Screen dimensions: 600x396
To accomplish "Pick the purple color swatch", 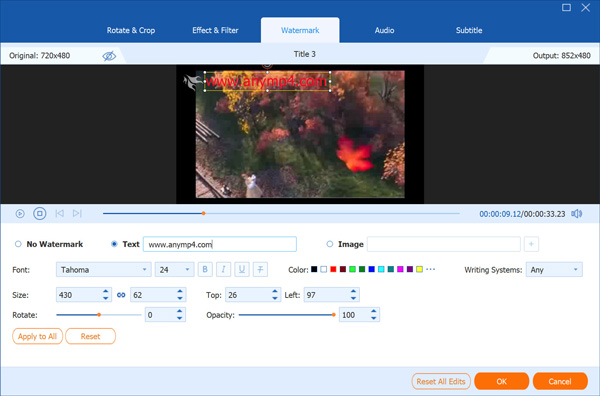I will tap(409, 269).
